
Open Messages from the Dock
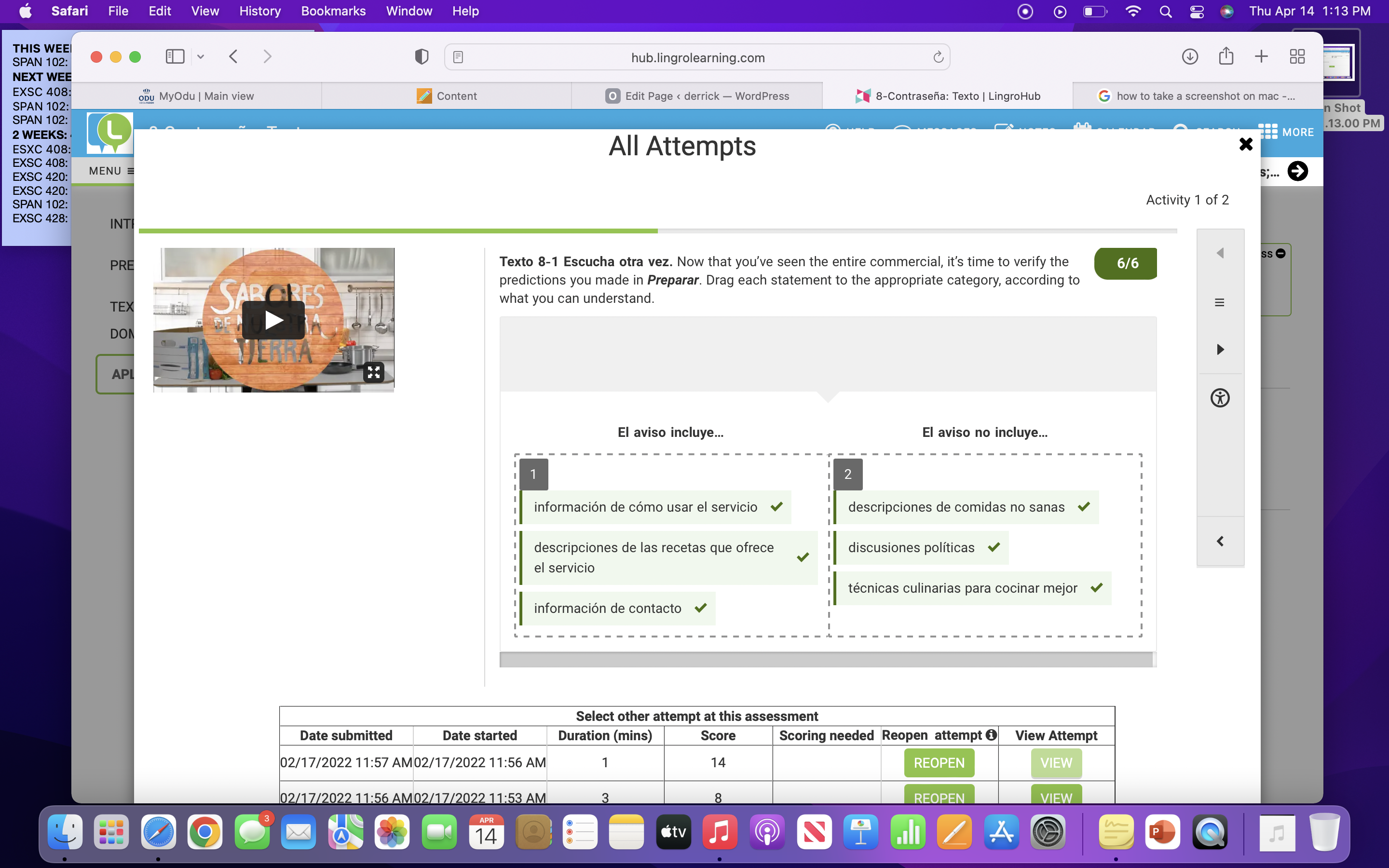[251, 832]
